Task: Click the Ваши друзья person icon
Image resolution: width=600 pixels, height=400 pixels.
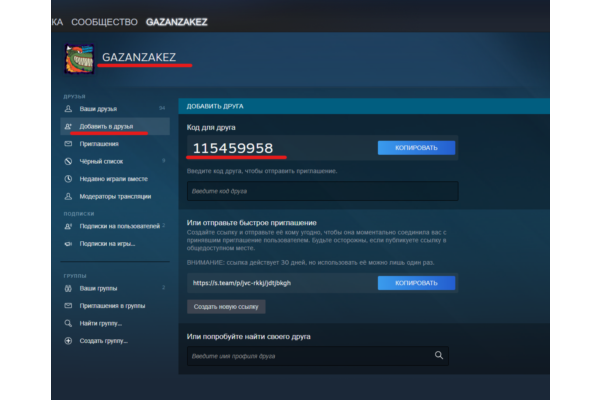Action: [x=68, y=109]
